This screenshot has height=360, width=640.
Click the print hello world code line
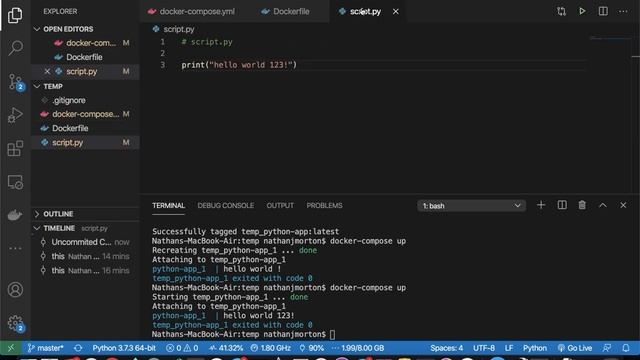pos(239,65)
